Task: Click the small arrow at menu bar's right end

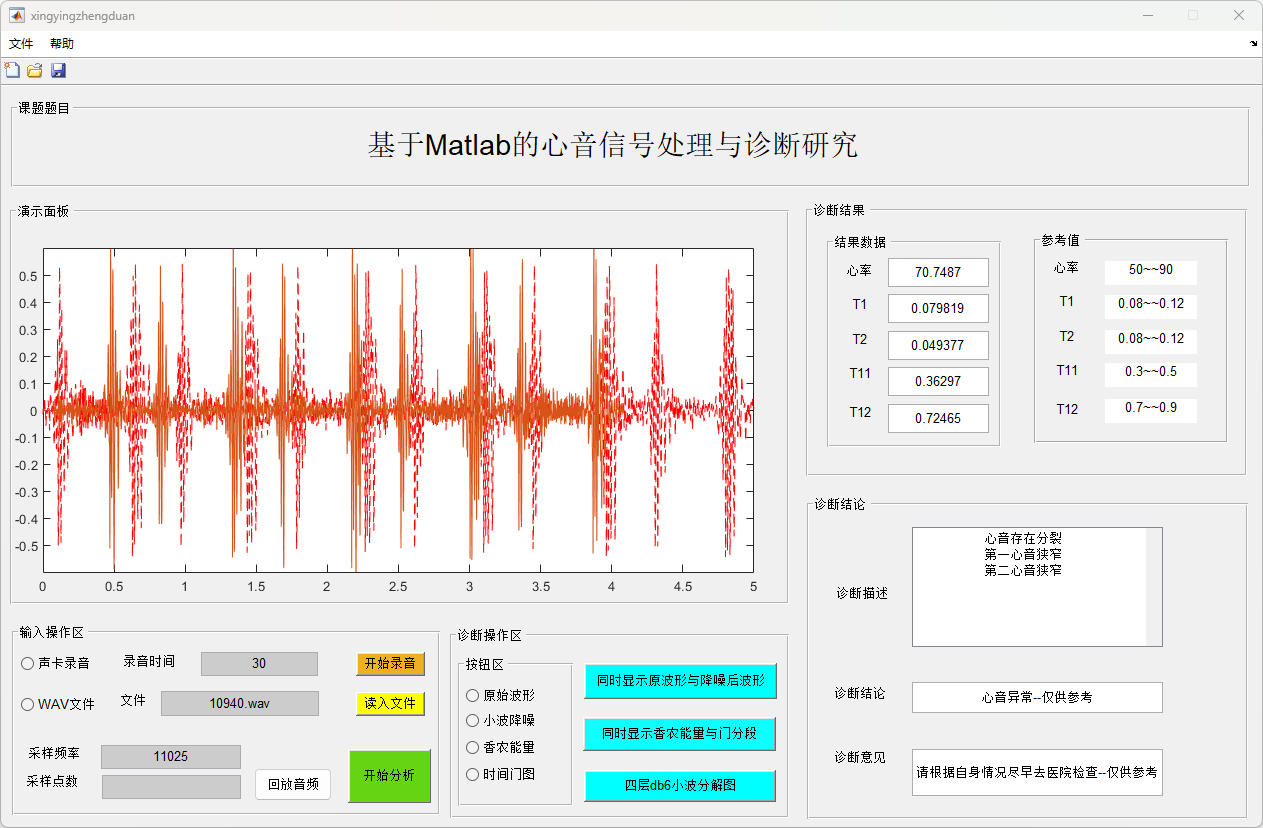Action: tap(1254, 44)
